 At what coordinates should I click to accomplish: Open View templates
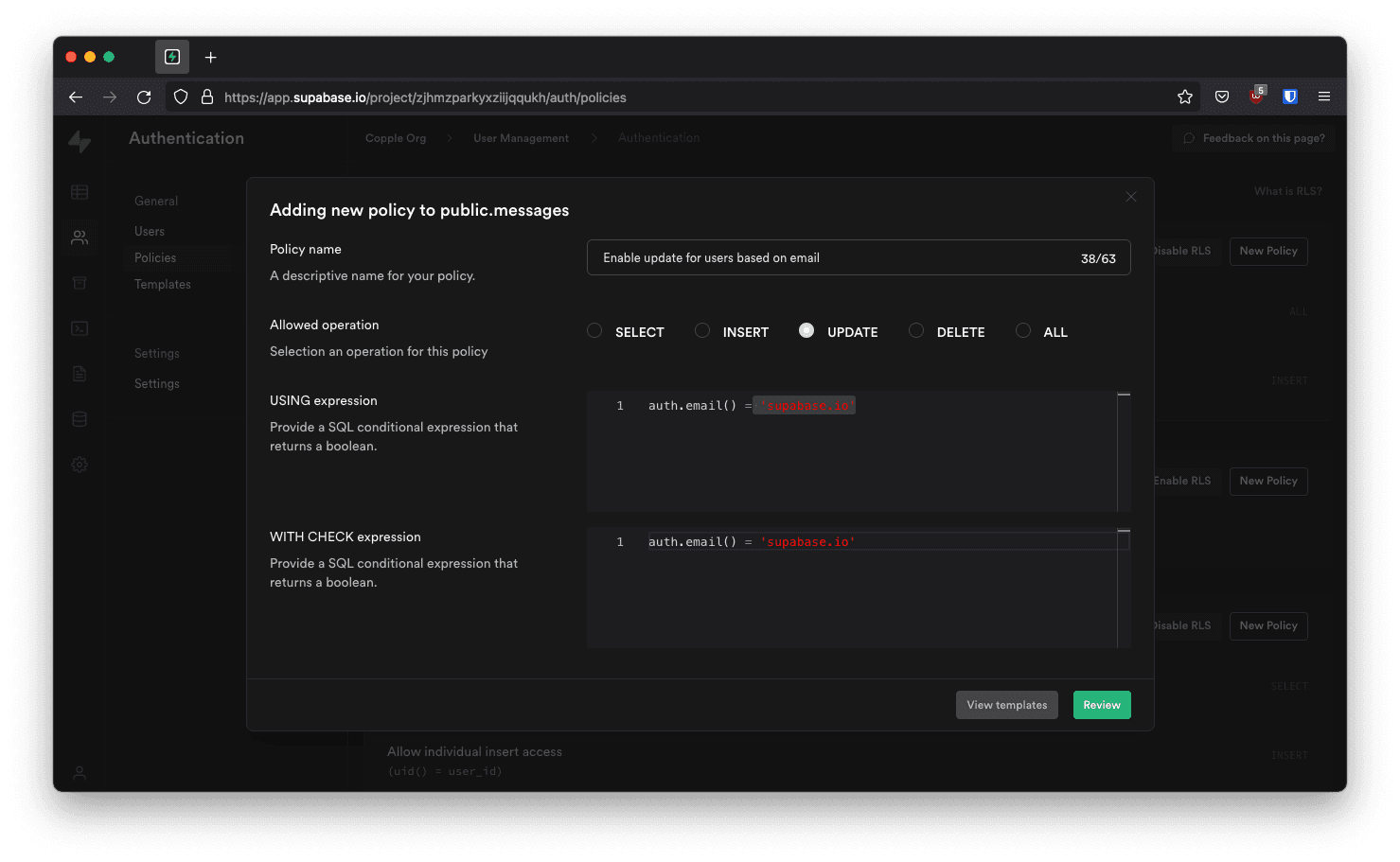pyautogui.click(x=1006, y=705)
